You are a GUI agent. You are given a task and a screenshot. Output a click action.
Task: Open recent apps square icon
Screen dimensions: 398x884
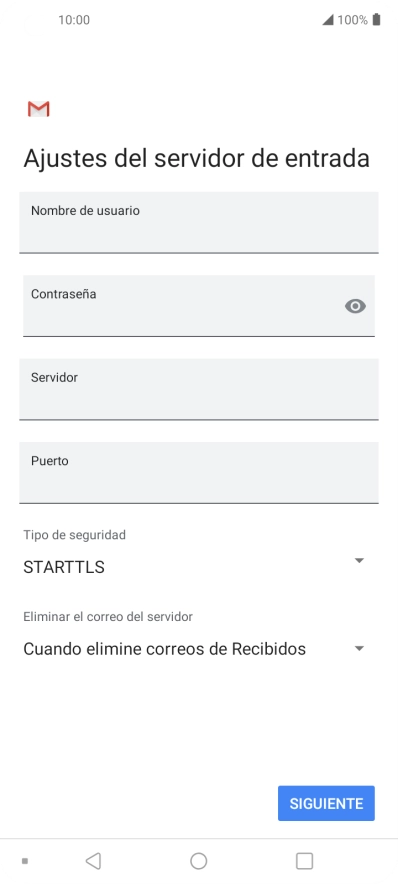tap(304, 861)
